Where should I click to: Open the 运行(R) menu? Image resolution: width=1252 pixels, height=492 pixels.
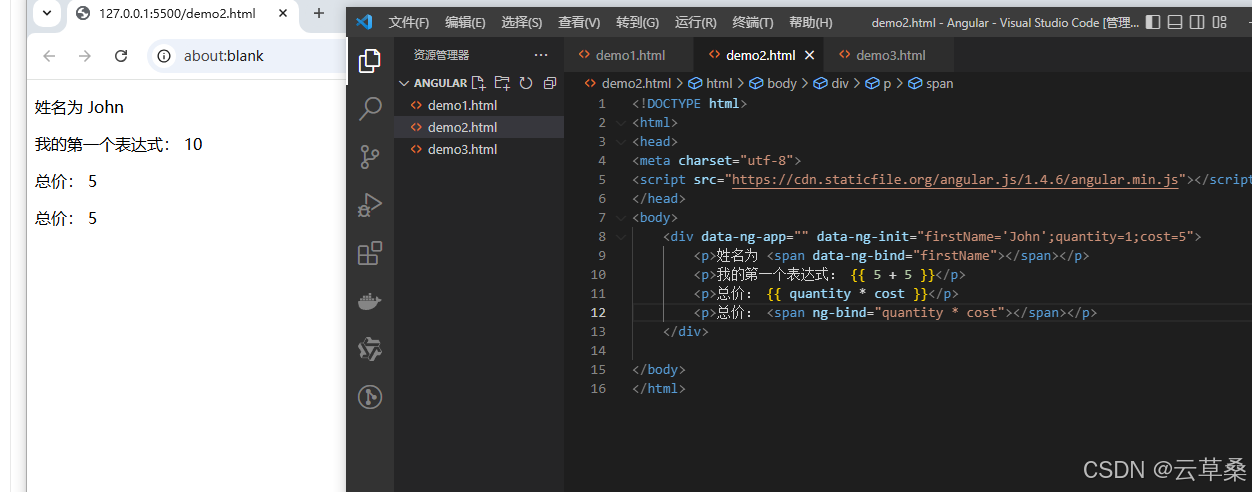click(x=695, y=22)
